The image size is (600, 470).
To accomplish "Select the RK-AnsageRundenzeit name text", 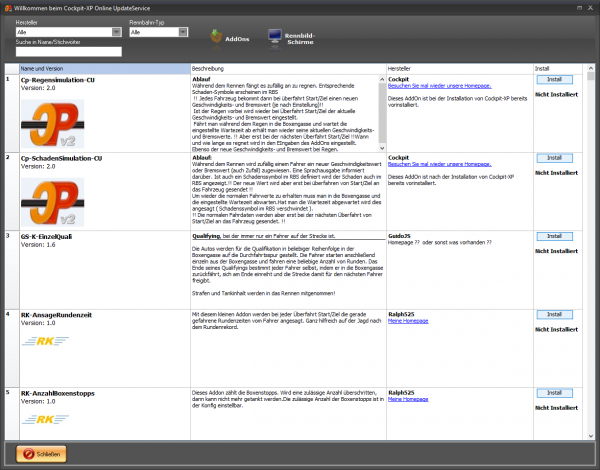I will (x=56, y=315).
